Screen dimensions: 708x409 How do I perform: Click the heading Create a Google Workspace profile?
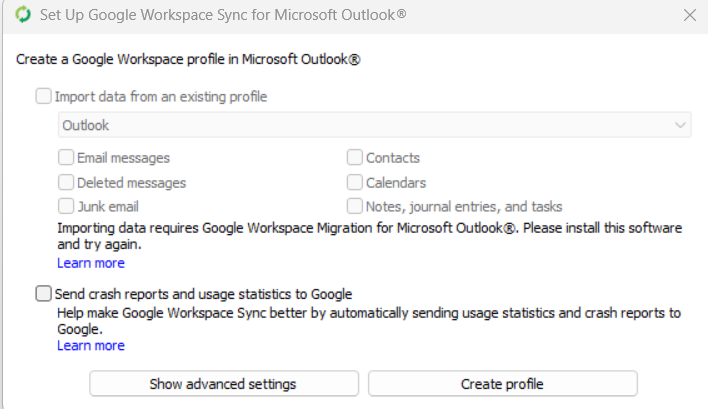point(188,59)
